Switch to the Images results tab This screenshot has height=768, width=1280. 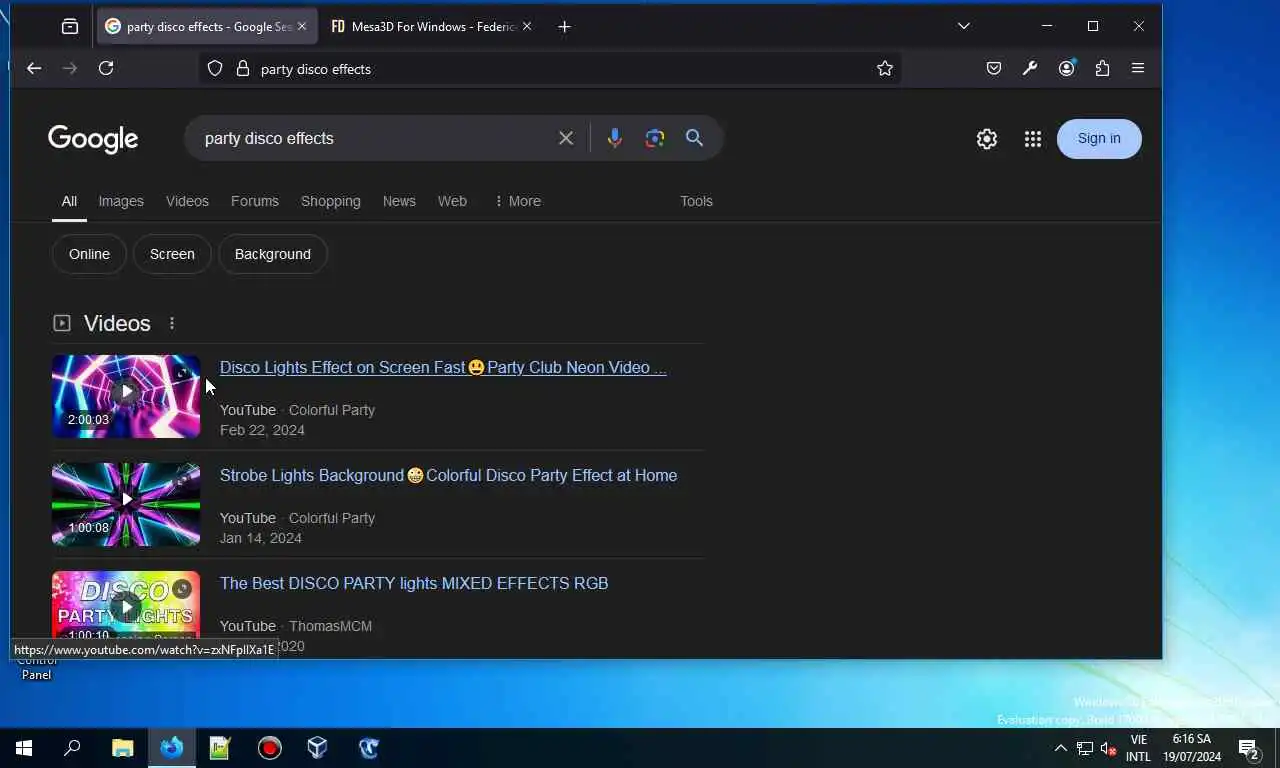pyautogui.click(x=121, y=201)
